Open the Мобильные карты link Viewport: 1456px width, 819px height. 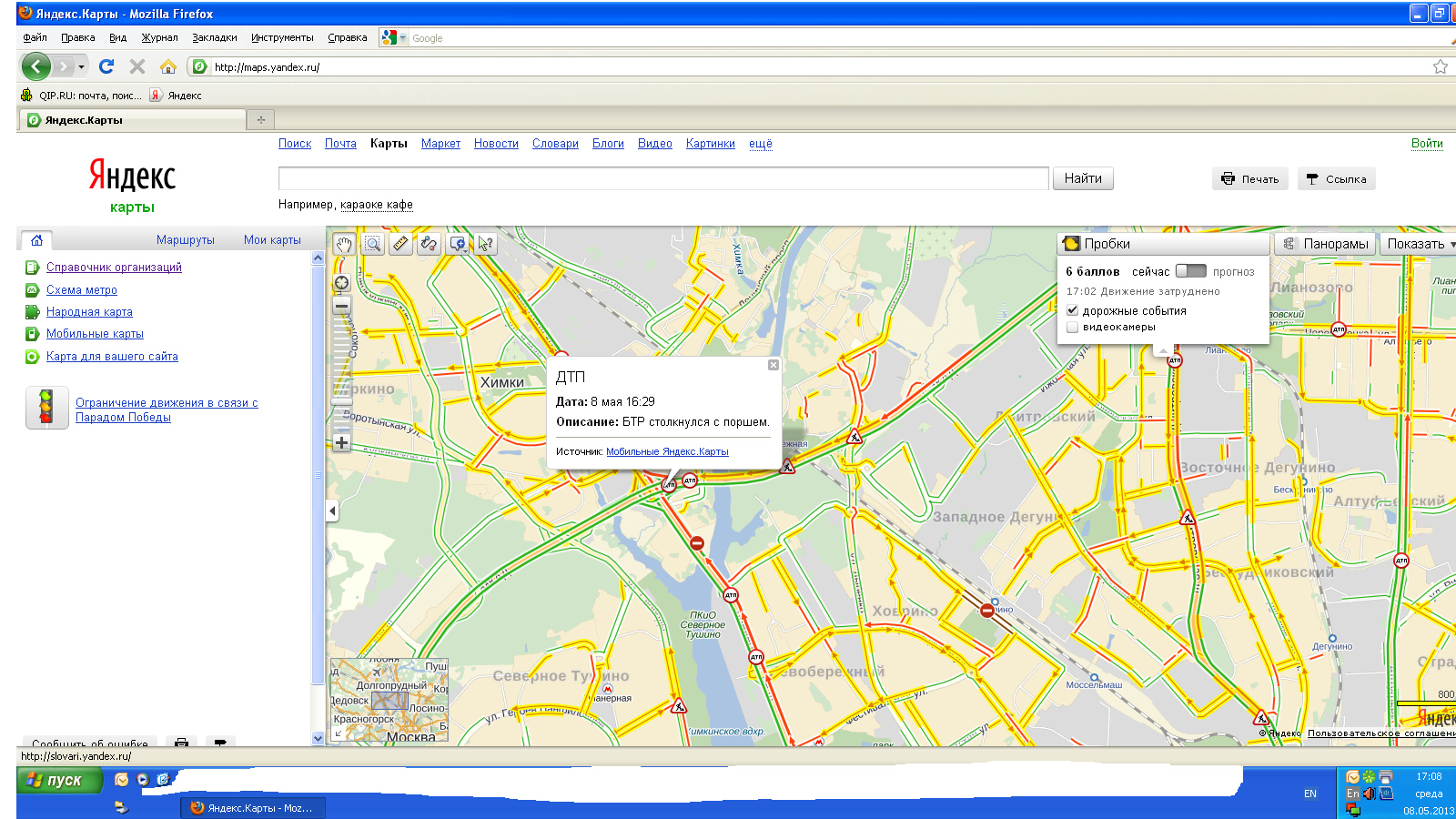click(95, 334)
